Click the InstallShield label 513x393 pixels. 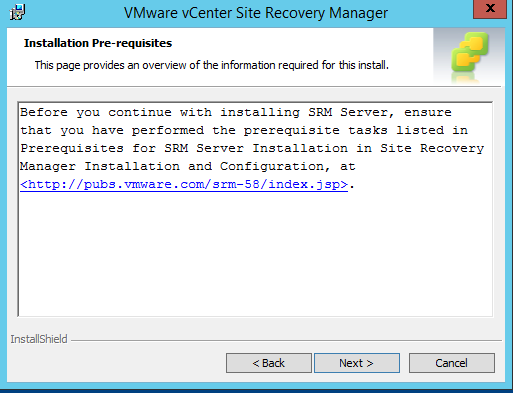pyautogui.click(x=39, y=339)
